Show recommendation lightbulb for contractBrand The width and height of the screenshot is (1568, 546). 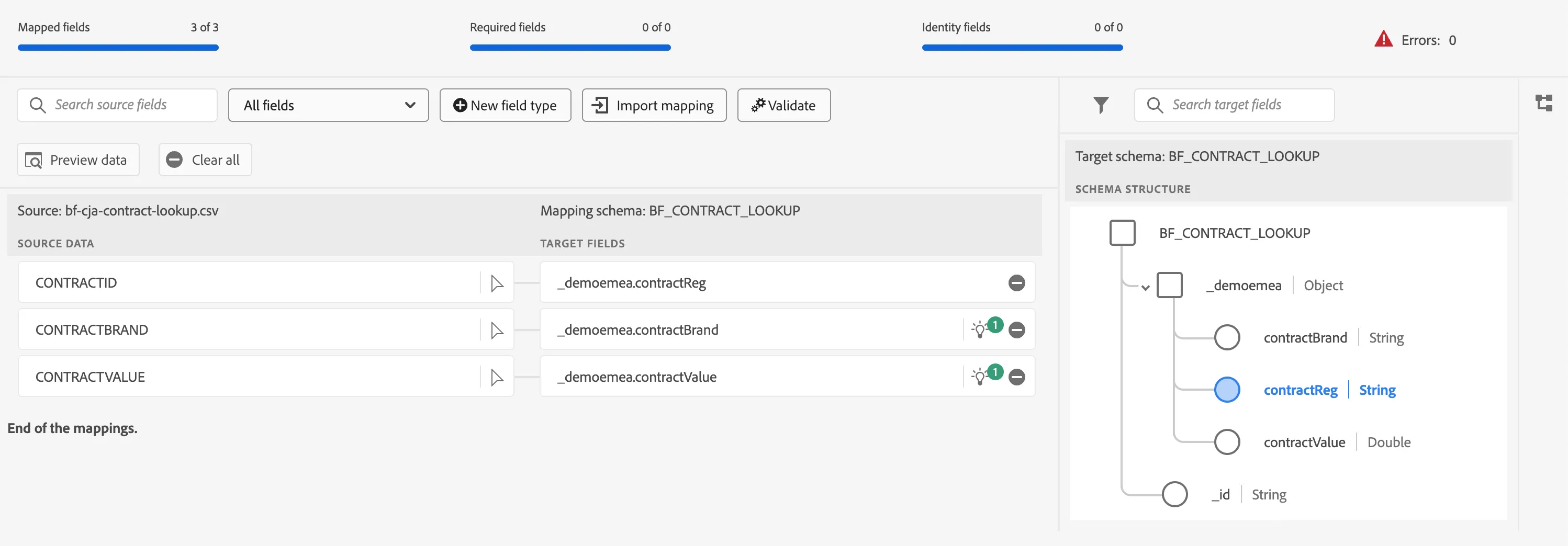pyautogui.click(x=980, y=329)
